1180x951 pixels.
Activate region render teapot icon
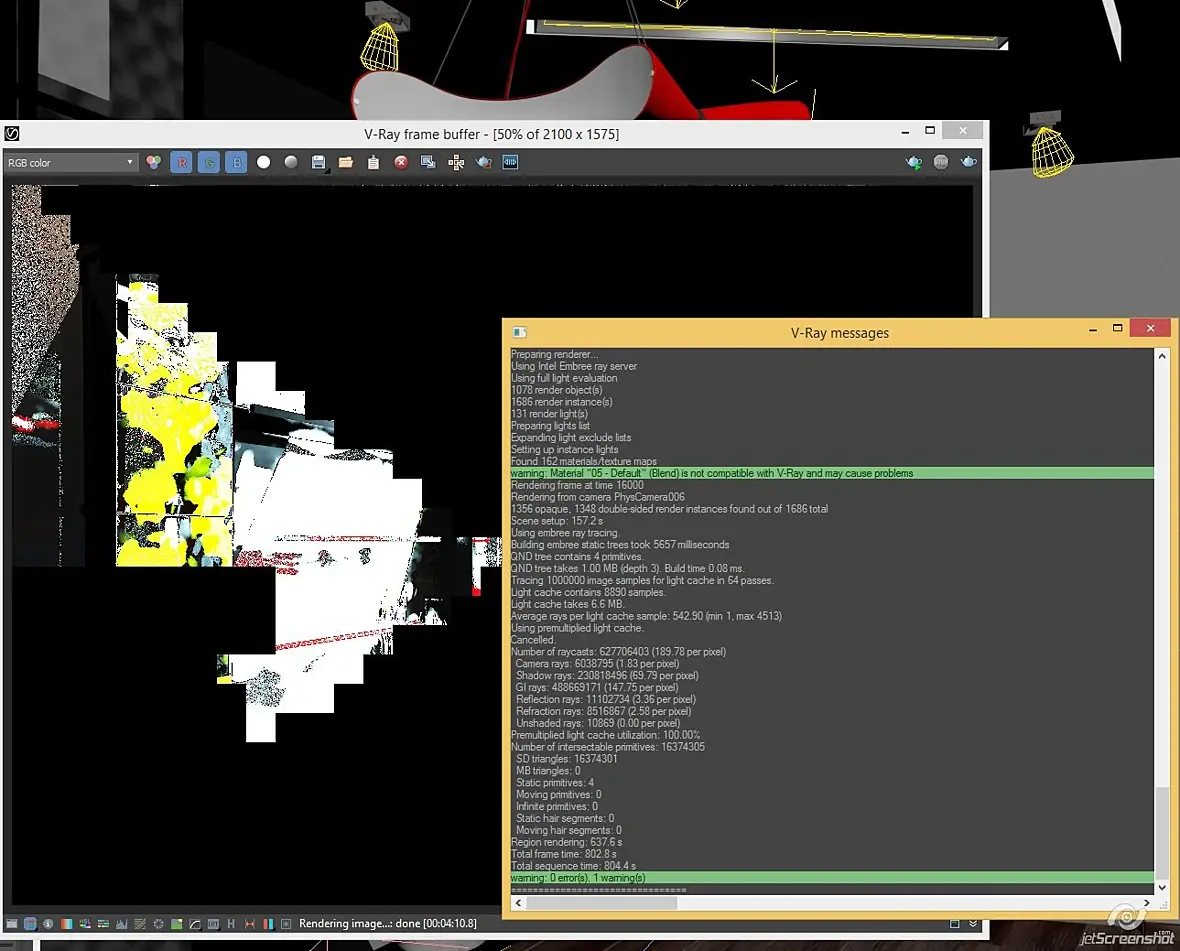tap(483, 162)
